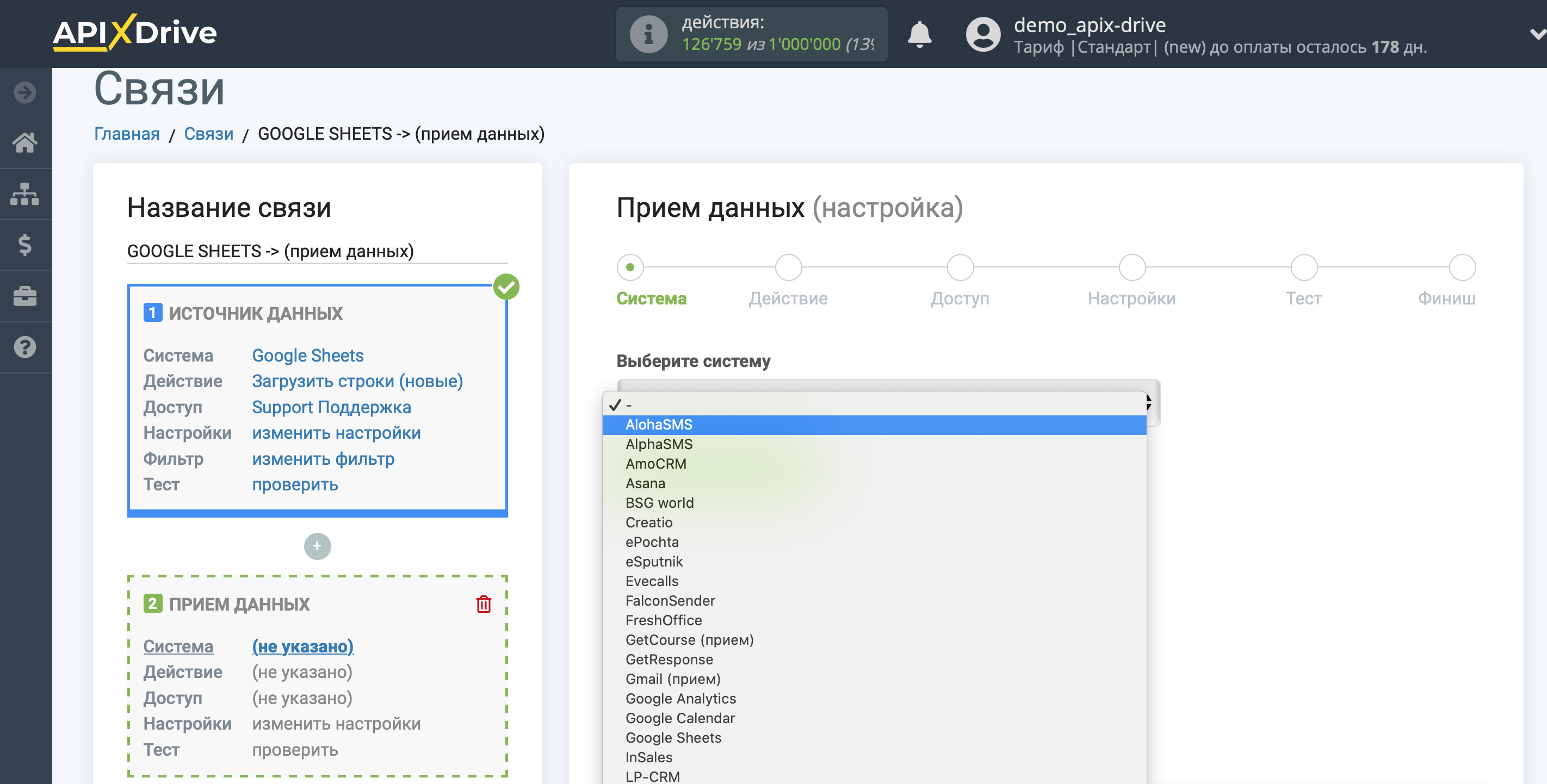Select the Система step circle
The height and width of the screenshot is (784, 1547).
[x=630, y=267]
